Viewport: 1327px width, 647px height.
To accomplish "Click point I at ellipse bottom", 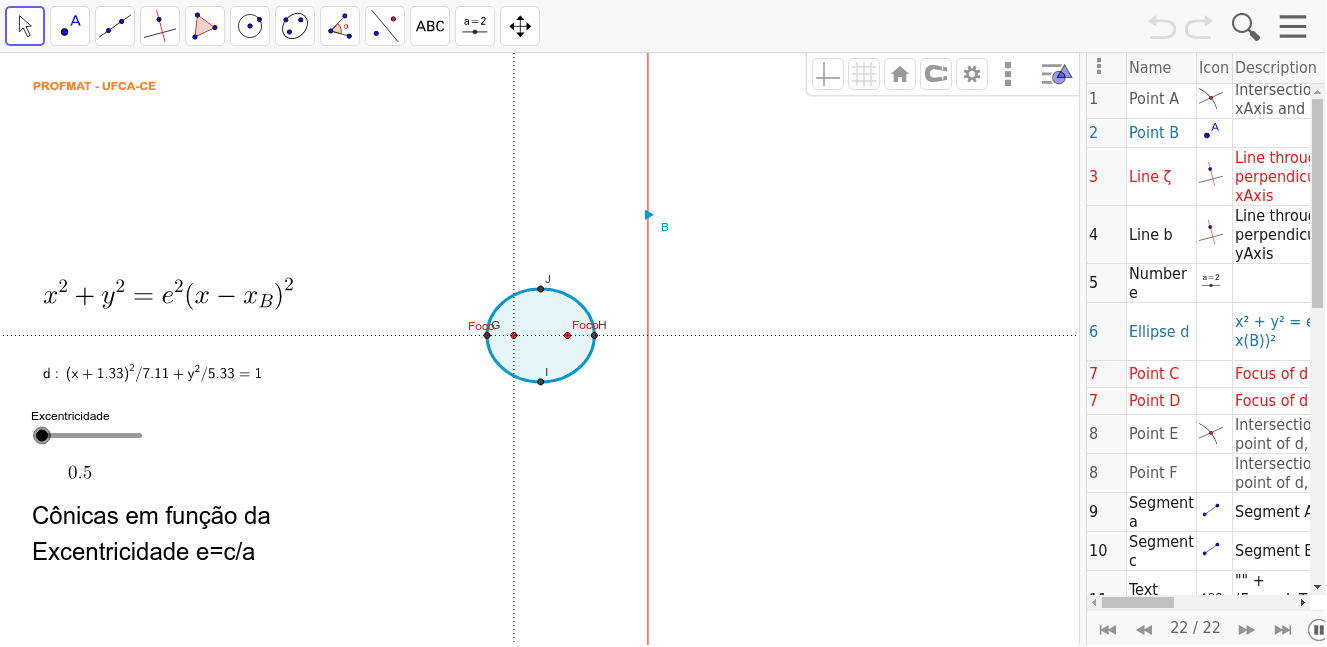I will [541, 382].
